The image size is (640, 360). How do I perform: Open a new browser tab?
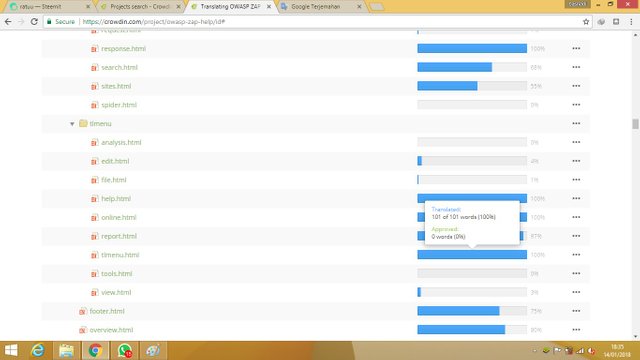pos(376,7)
